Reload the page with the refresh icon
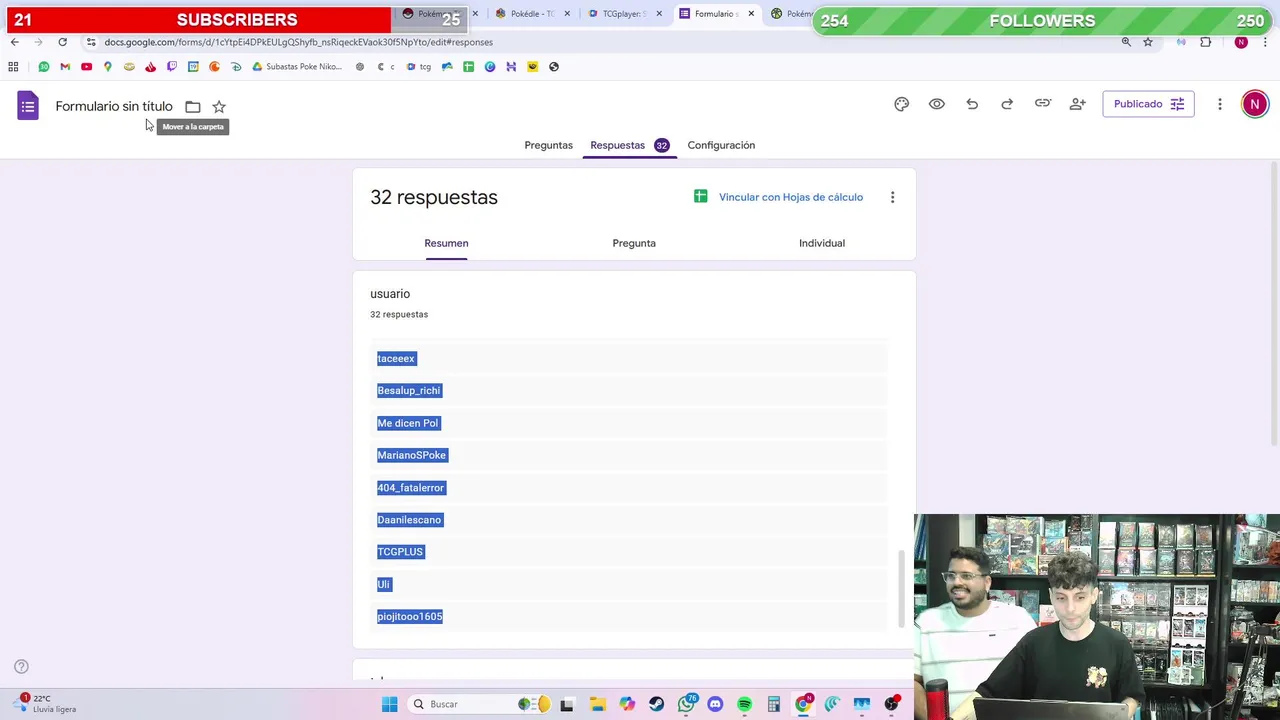 tap(62, 42)
